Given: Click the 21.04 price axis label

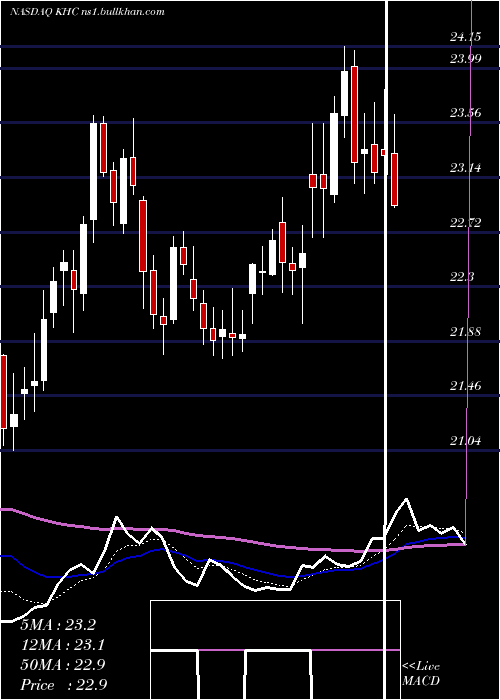Looking at the screenshot, I should point(465,441).
